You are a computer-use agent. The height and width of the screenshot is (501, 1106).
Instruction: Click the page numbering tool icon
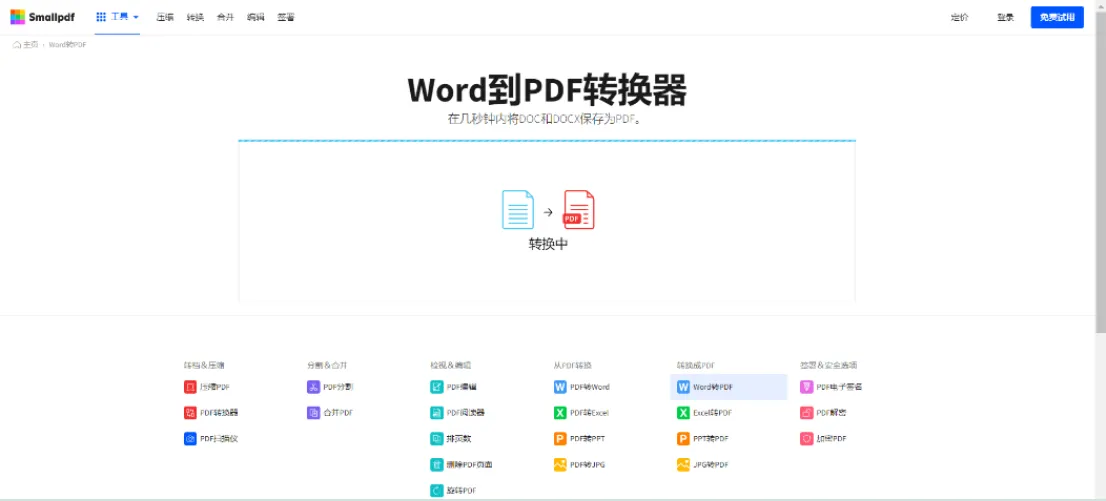coord(437,439)
